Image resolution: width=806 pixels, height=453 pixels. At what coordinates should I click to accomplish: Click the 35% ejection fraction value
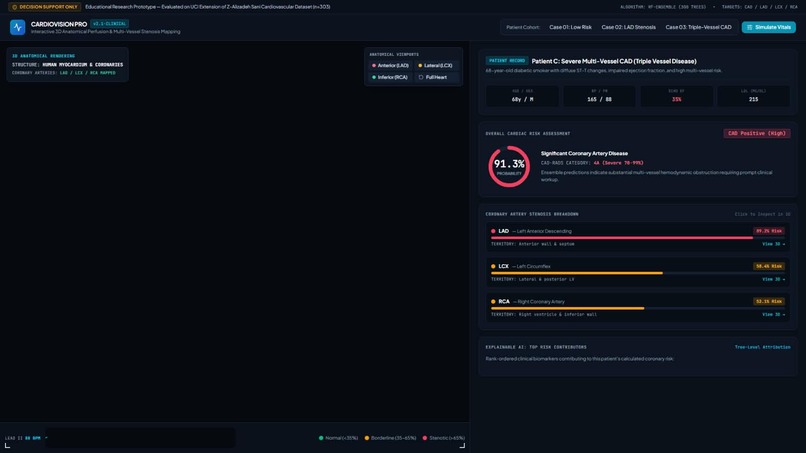tap(676, 99)
